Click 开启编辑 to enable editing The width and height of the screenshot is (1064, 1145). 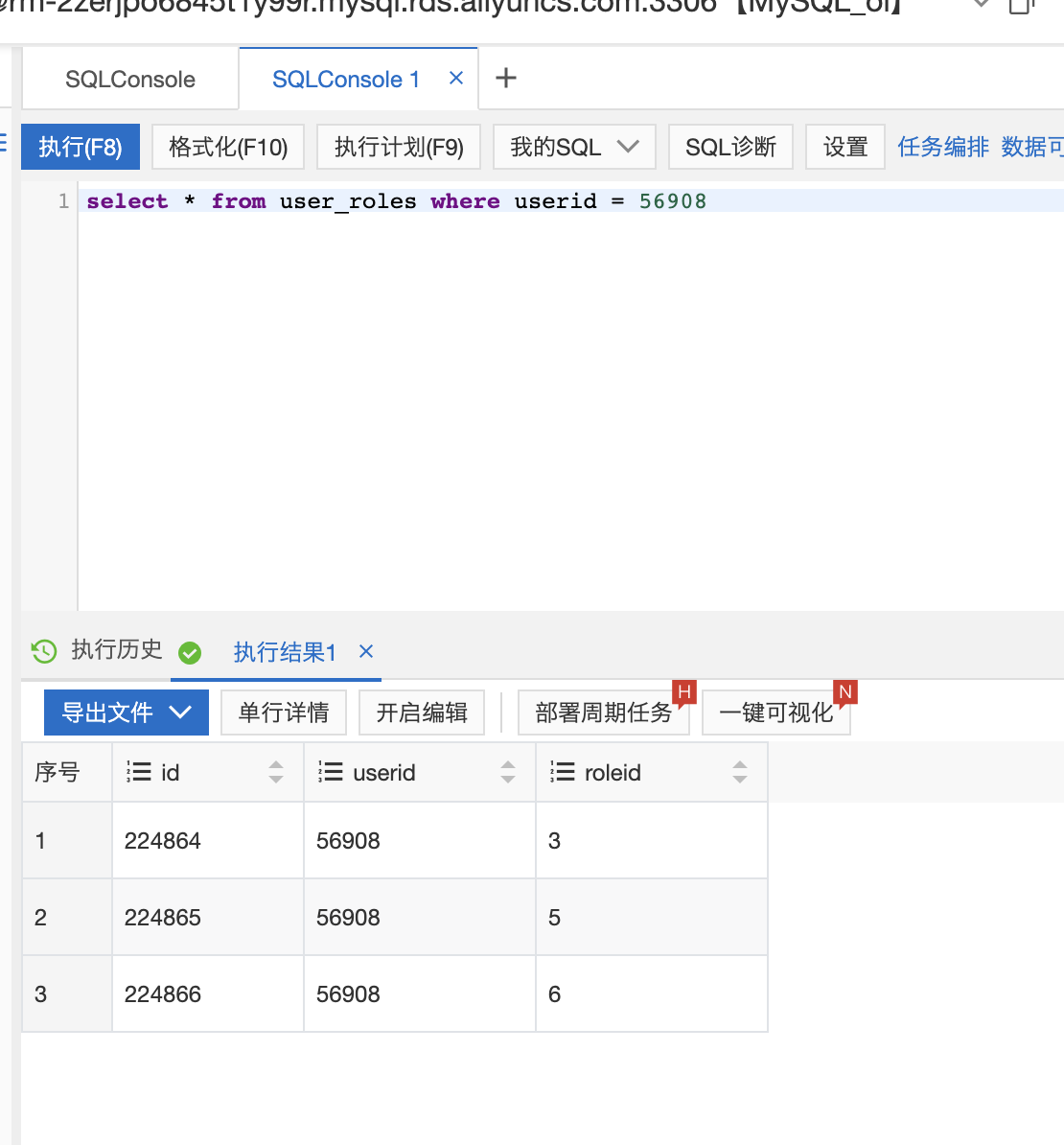coord(422,713)
